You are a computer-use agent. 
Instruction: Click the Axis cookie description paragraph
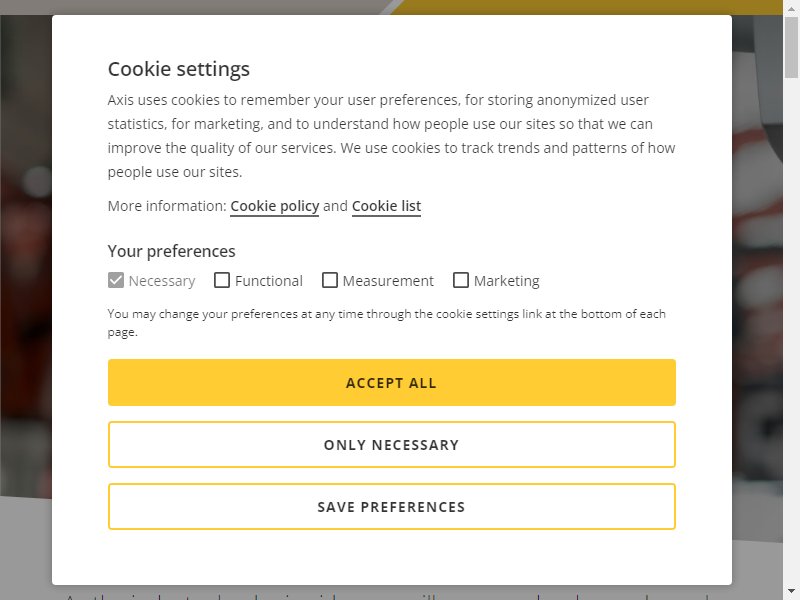(391, 136)
